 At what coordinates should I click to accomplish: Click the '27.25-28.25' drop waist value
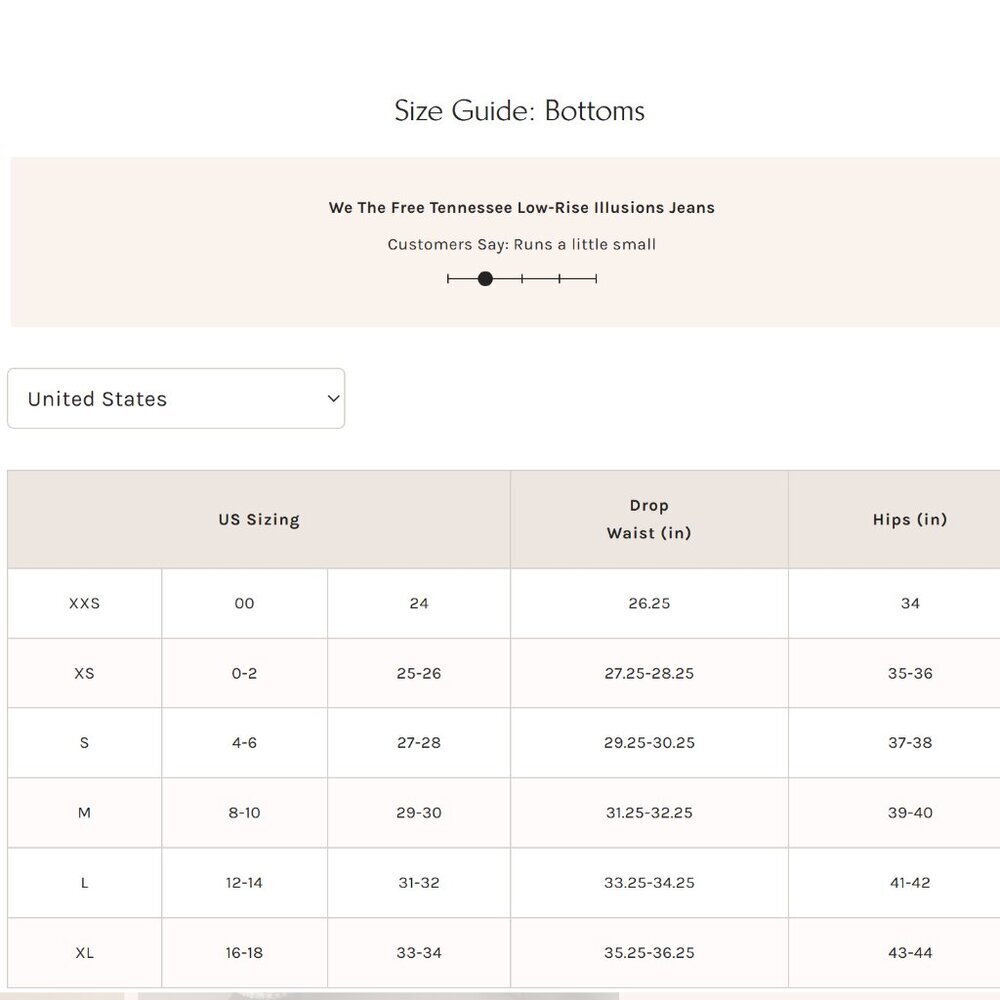pos(649,673)
